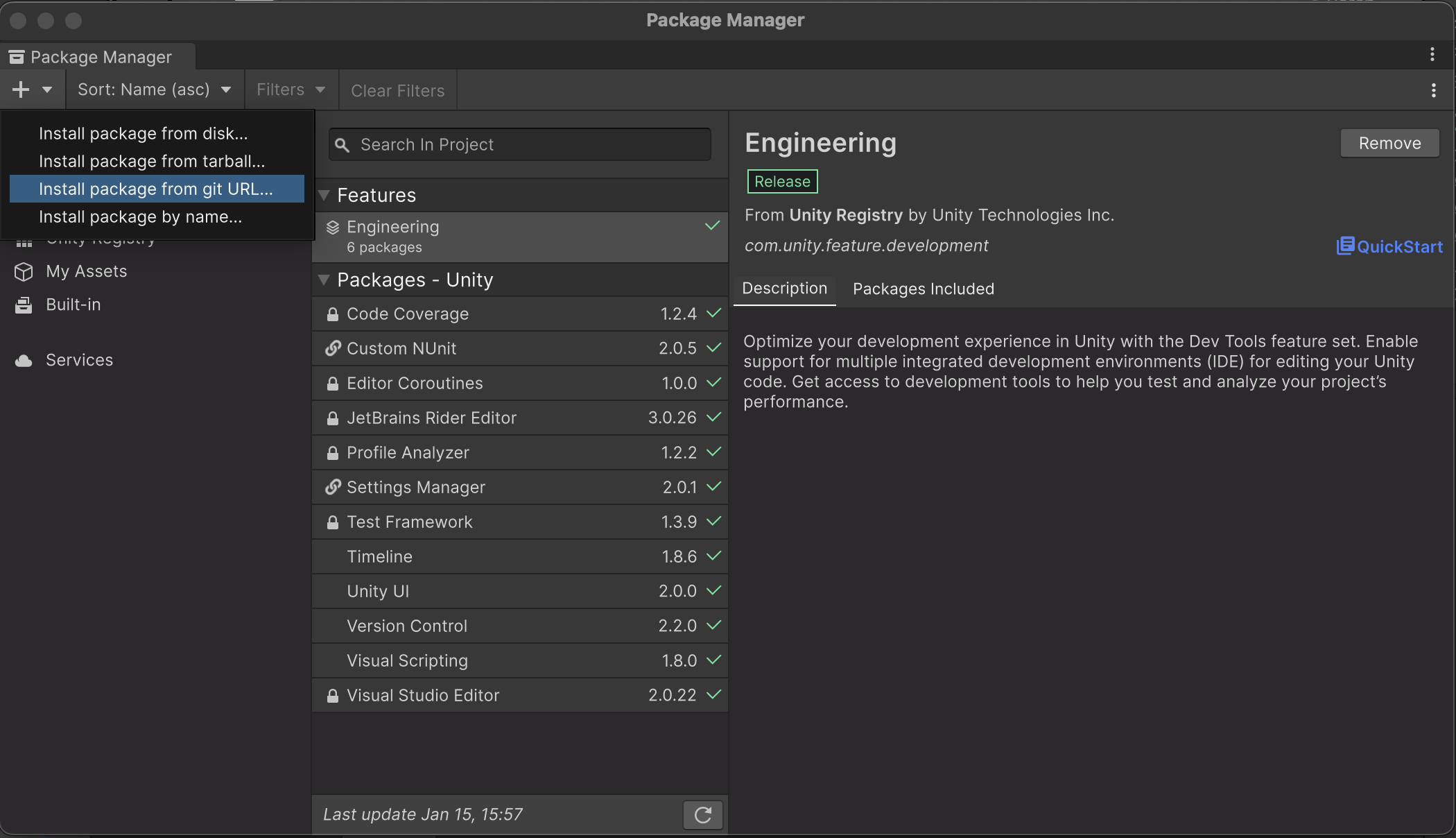Image resolution: width=1456 pixels, height=838 pixels.
Task: Click the Engineering feature layers icon
Action: [333, 227]
